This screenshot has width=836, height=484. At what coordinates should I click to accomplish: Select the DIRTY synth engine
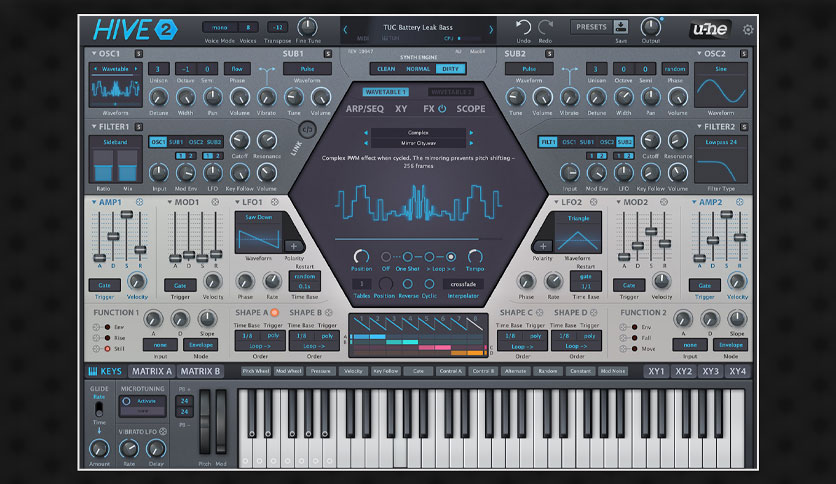(x=450, y=69)
